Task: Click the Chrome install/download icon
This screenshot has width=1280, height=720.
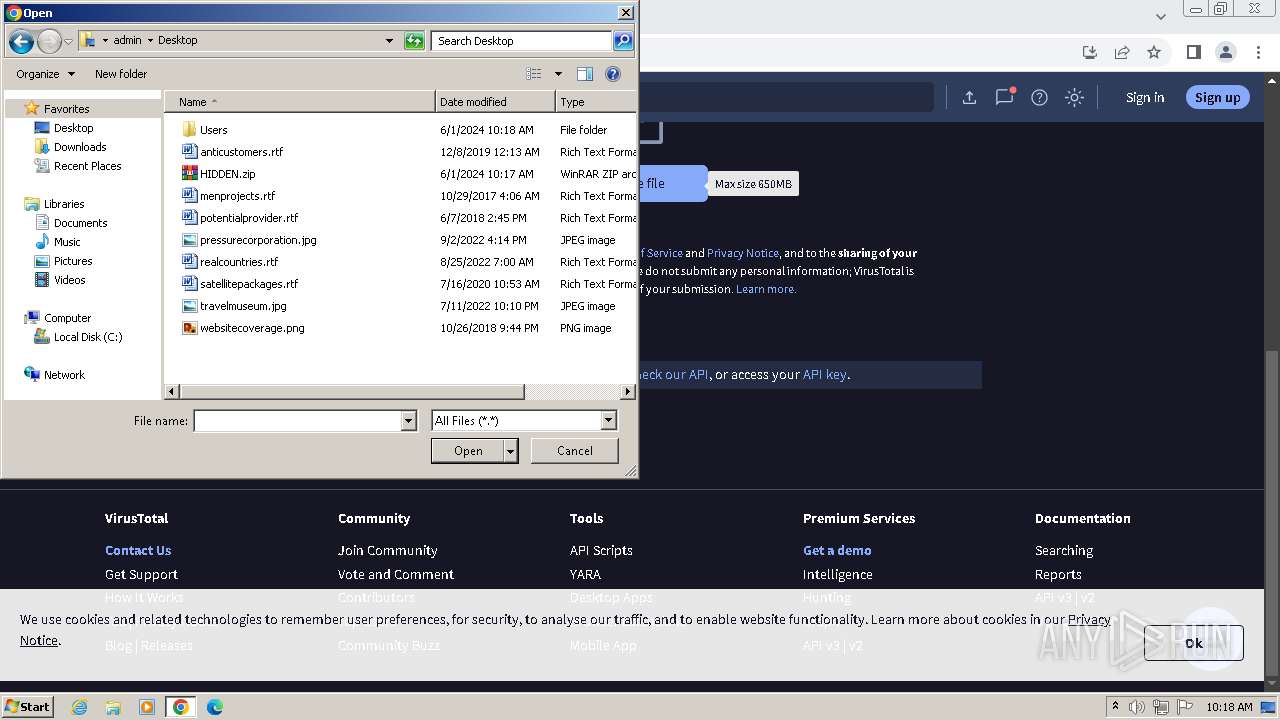Action: [1090, 52]
